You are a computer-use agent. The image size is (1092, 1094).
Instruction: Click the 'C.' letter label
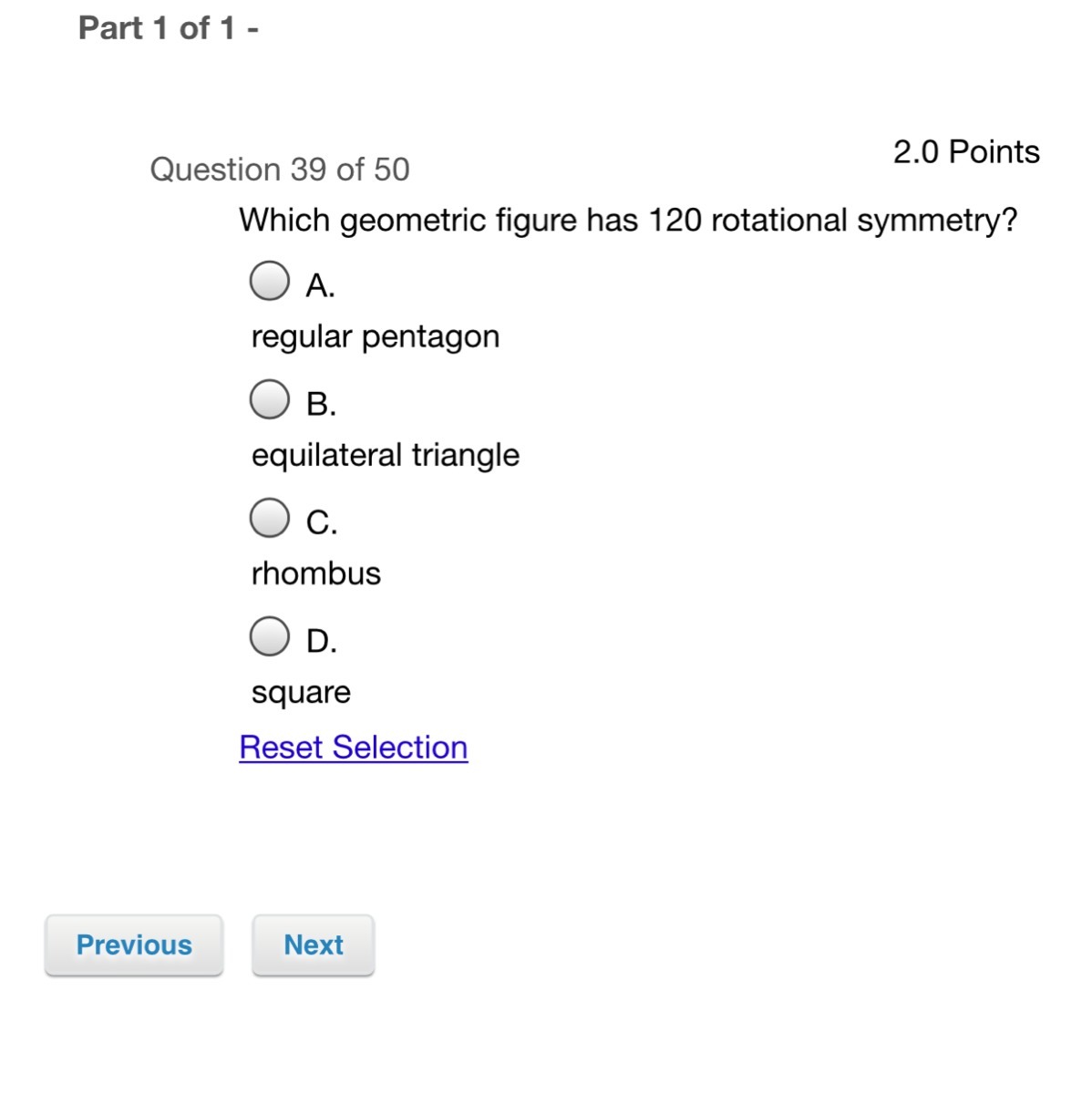(x=322, y=523)
